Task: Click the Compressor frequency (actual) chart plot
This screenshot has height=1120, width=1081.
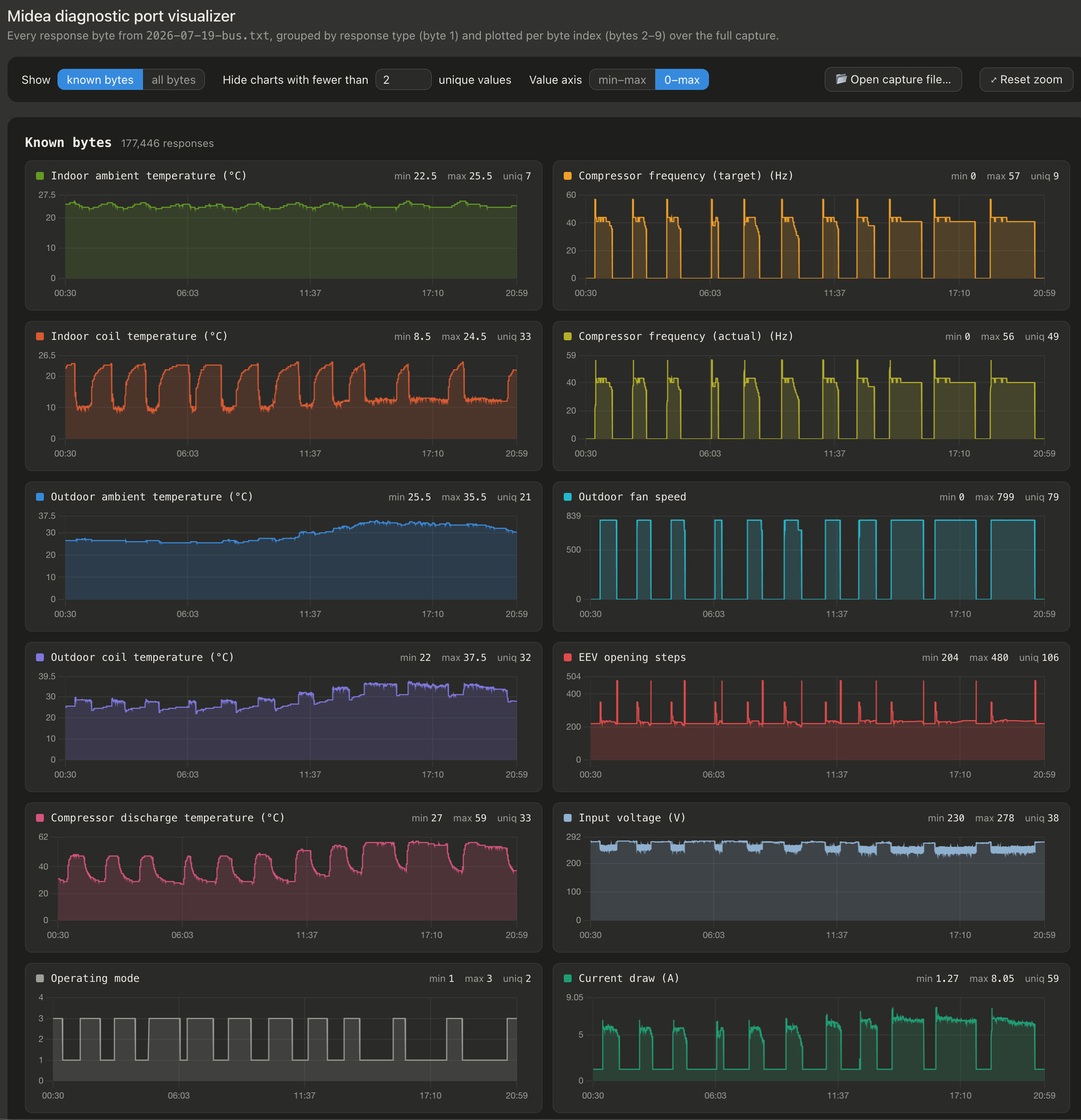Action: tap(815, 397)
